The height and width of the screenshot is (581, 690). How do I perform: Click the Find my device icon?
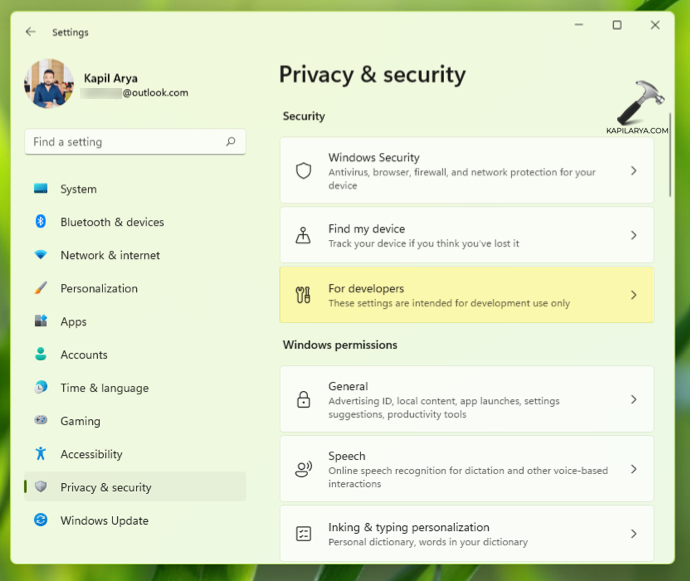[304, 236]
